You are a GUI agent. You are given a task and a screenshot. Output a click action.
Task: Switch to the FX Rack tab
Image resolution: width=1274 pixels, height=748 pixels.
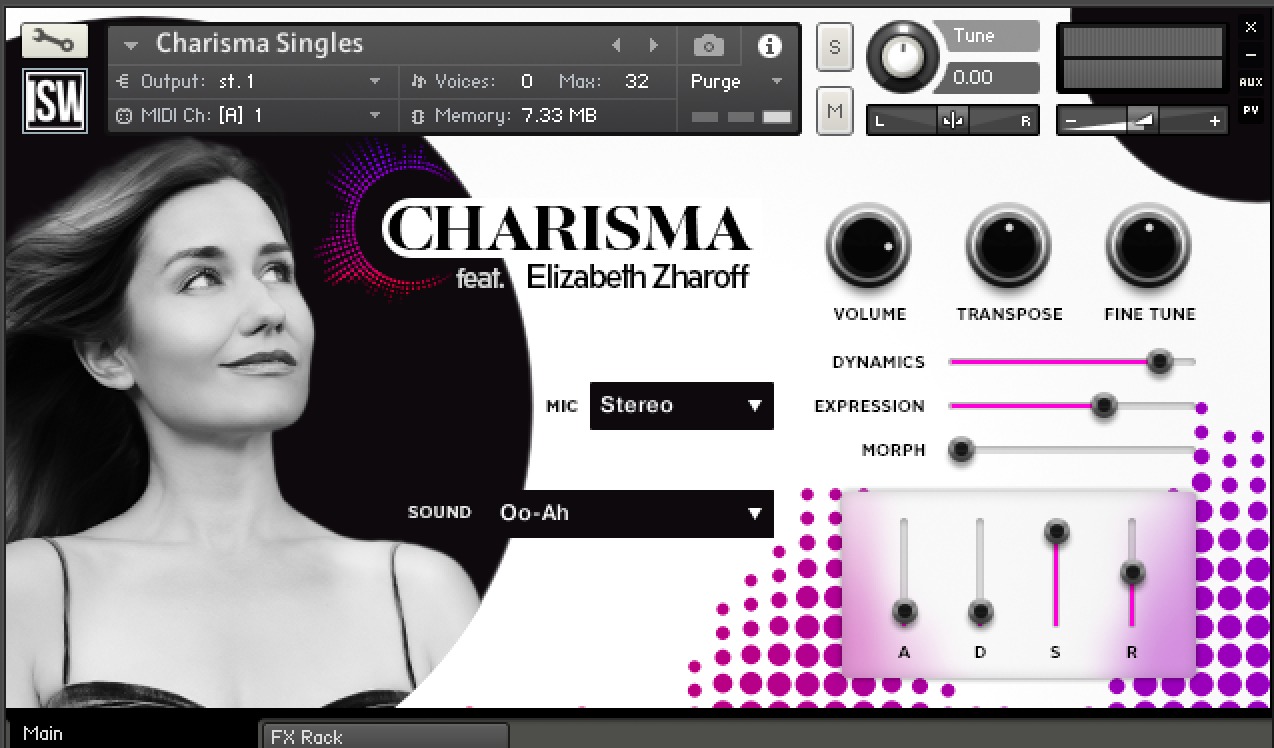tap(384, 736)
